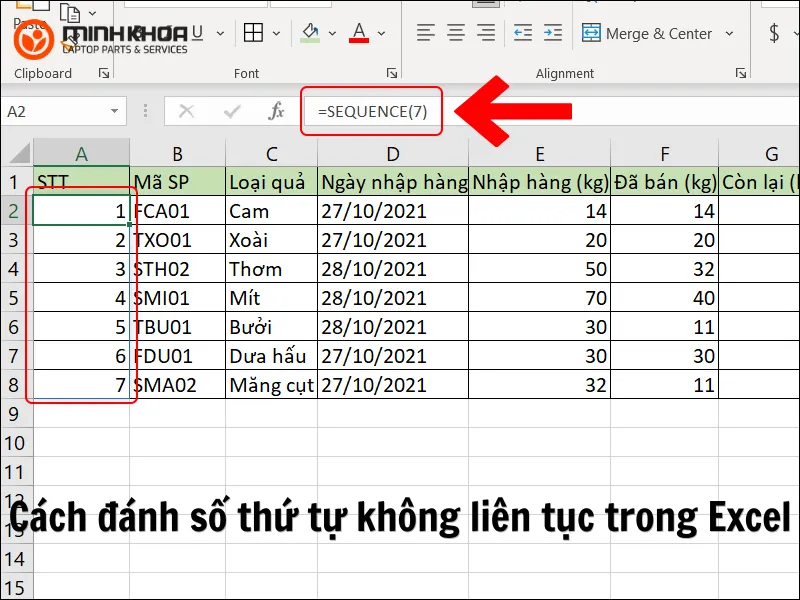Expand the Fill Color dropdown arrow

pyautogui.click(x=332, y=34)
